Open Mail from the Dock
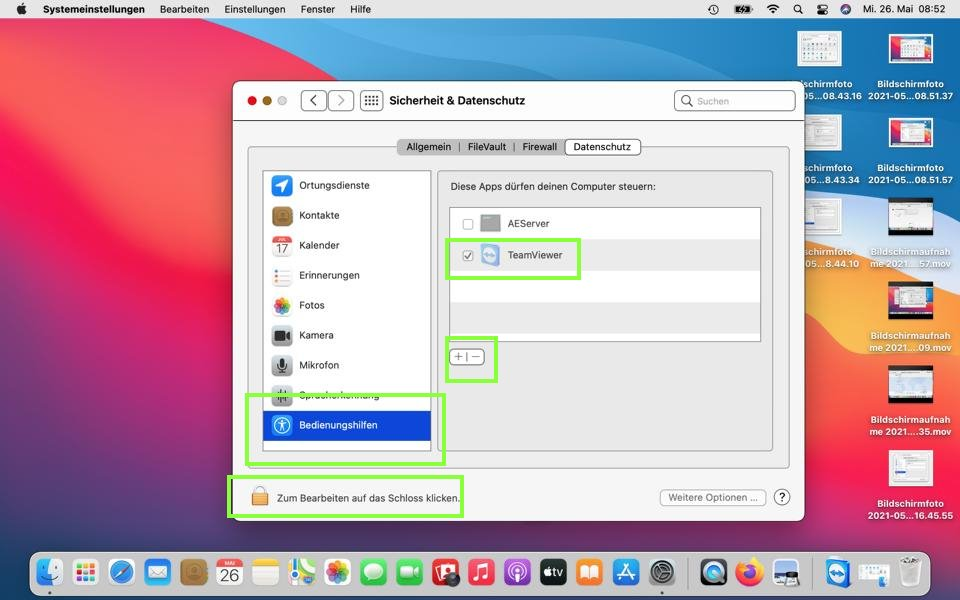This screenshot has width=960, height=600. pos(158,573)
